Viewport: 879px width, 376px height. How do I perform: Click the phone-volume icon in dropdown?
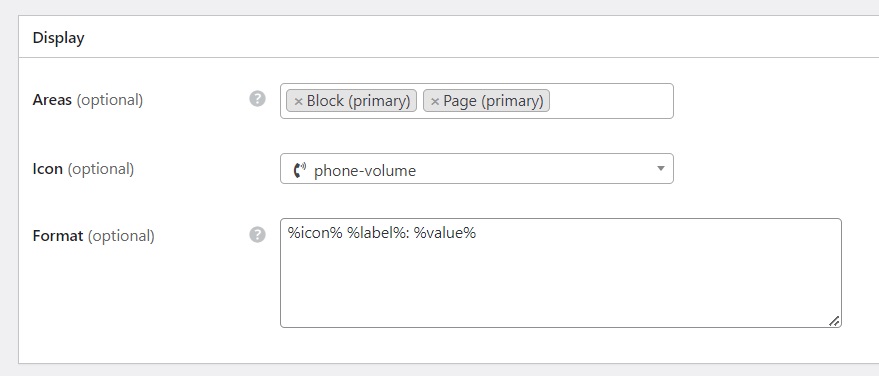click(x=300, y=170)
